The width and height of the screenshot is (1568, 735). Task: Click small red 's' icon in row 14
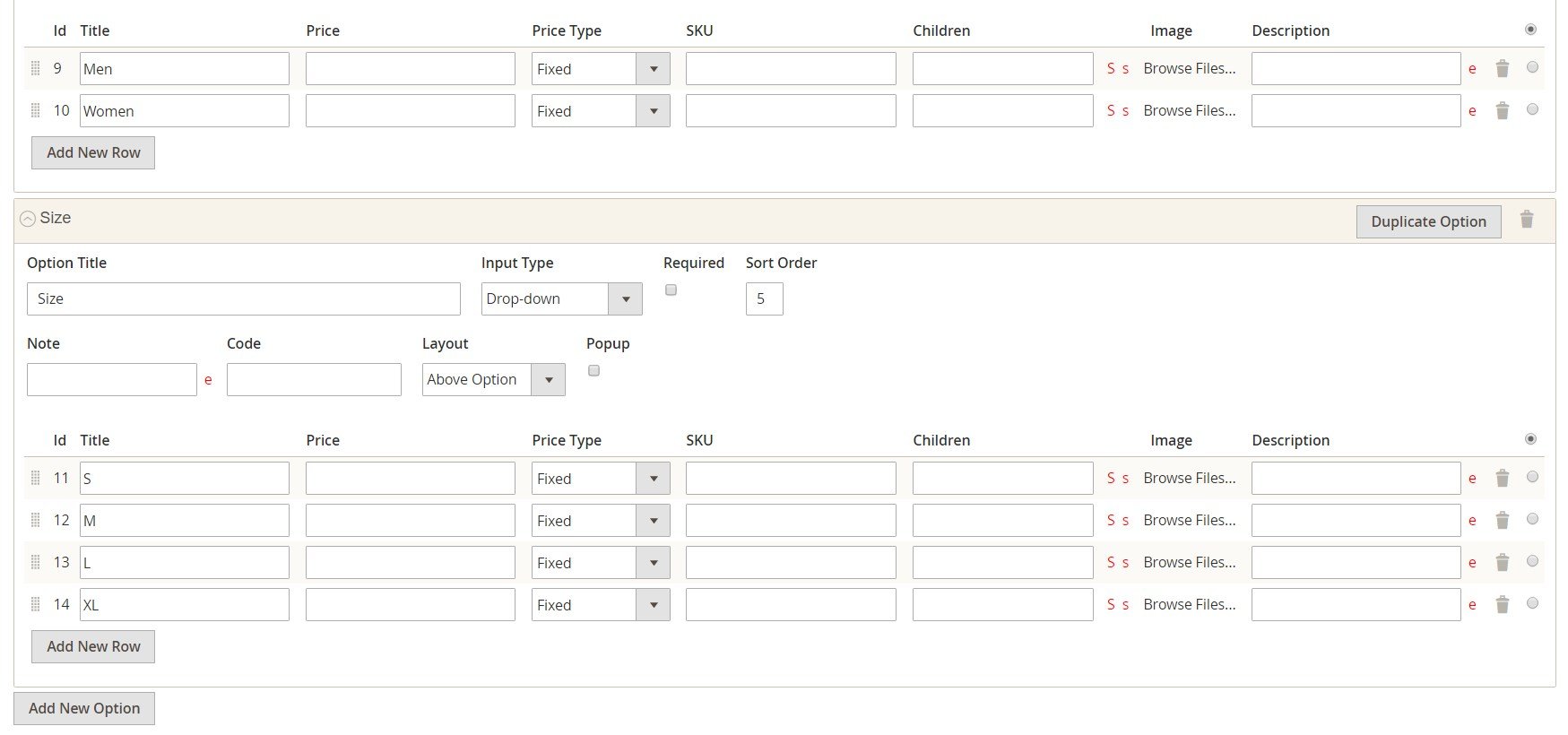click(1125, 605)
